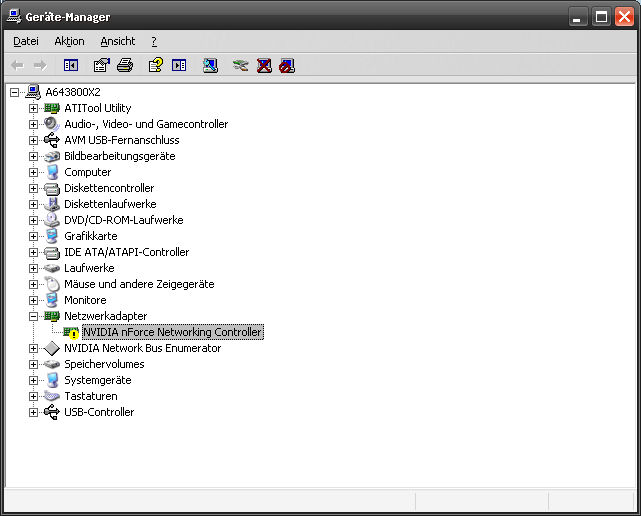Click the USB-Controller USB icon
641x516 pixels.
click(52, 412)
